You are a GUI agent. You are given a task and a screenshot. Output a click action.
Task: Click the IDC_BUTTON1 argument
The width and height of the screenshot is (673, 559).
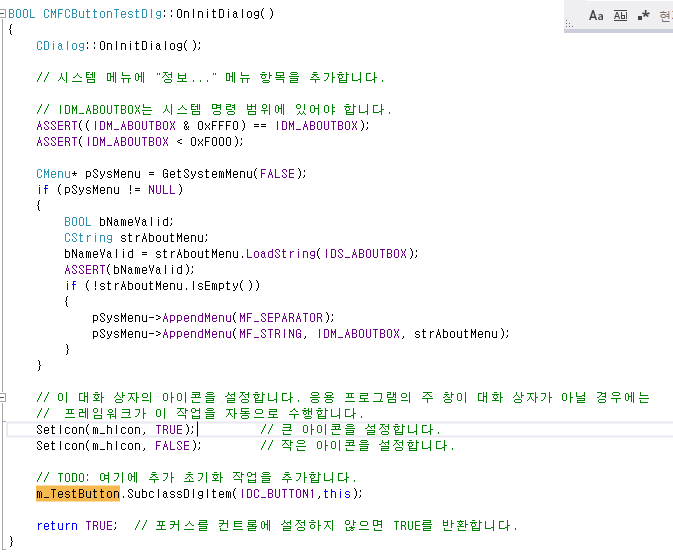pyautogui.click(x=278, y=494)
